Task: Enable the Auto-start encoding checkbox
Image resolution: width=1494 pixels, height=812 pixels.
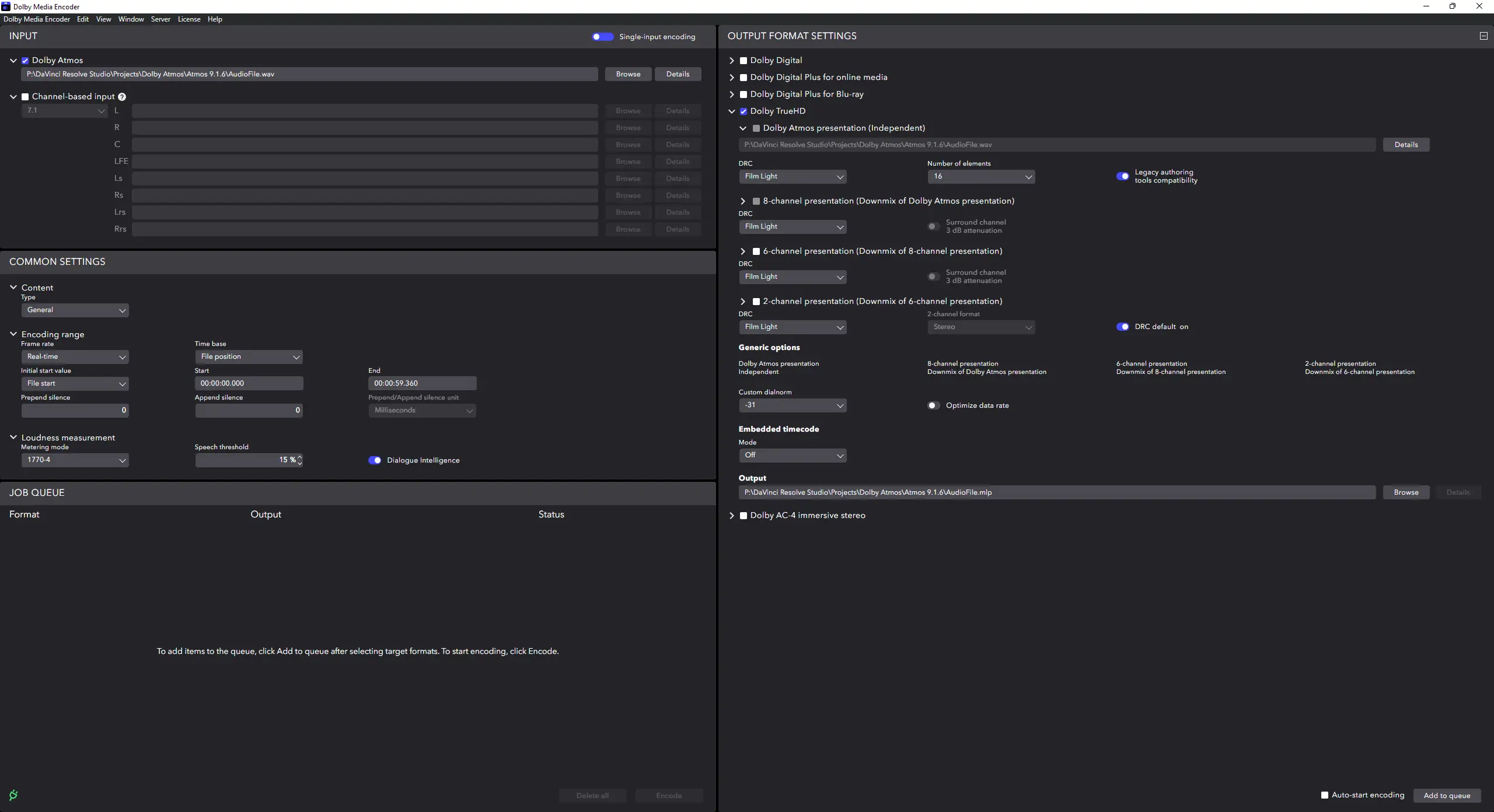Action: coord(1325,795)
